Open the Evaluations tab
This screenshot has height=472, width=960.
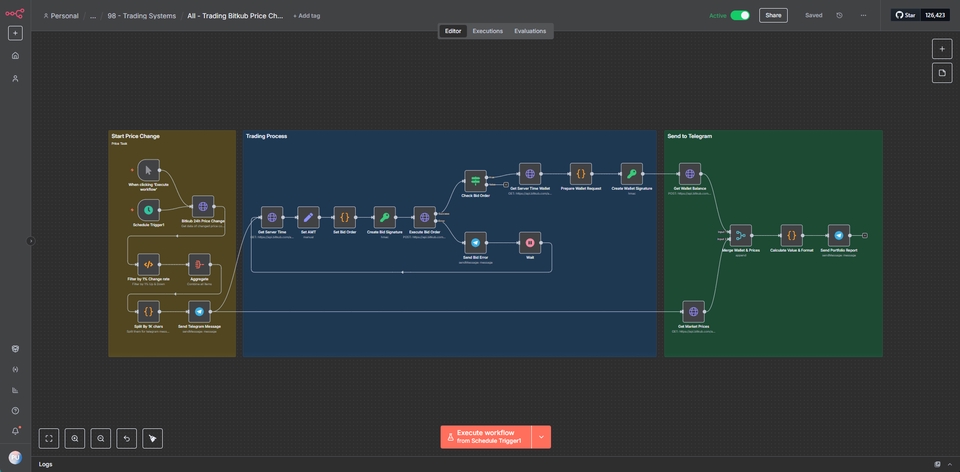(530, 31)
